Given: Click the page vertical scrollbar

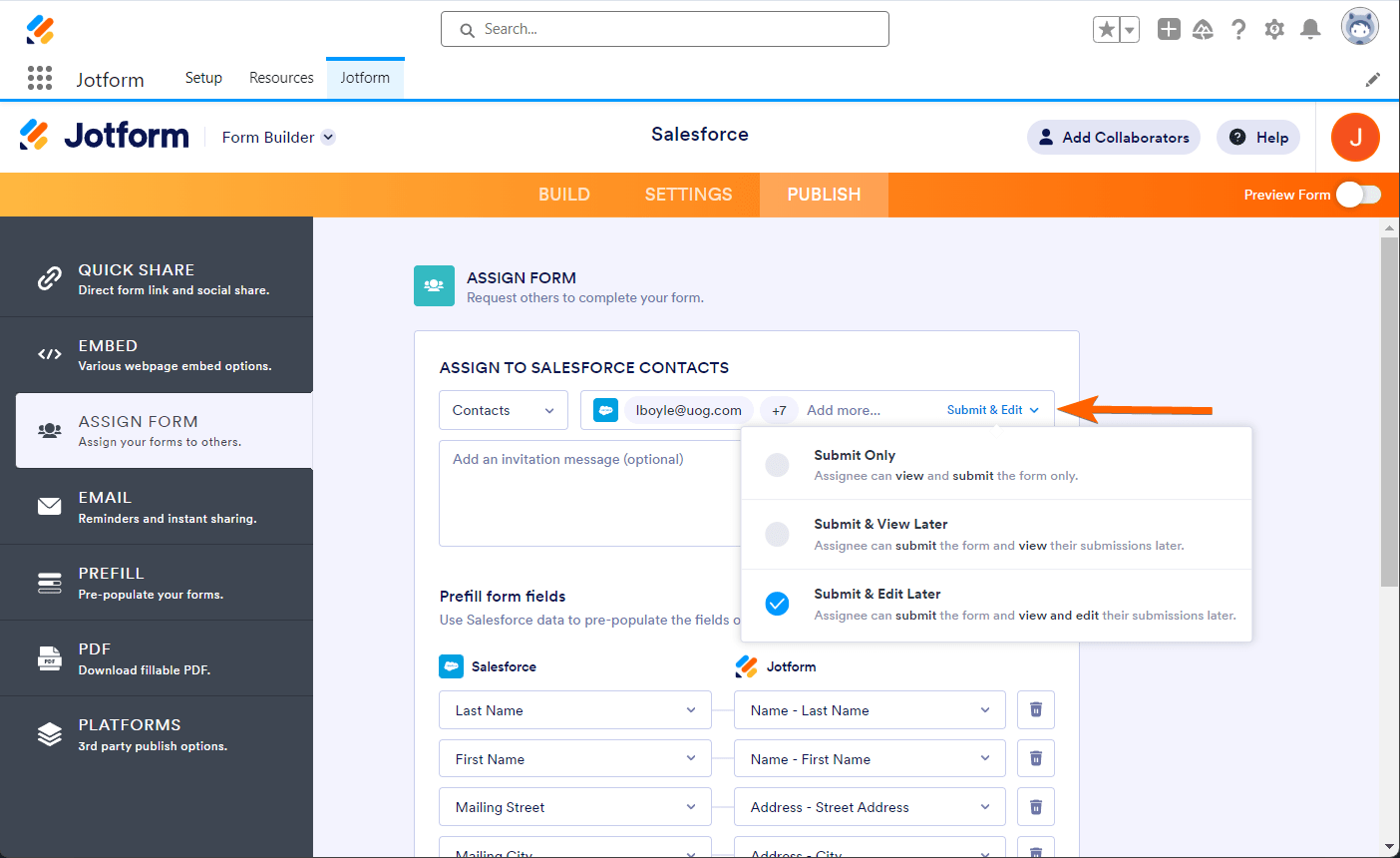Looking at the screenshot, I should pos(1390,412).
